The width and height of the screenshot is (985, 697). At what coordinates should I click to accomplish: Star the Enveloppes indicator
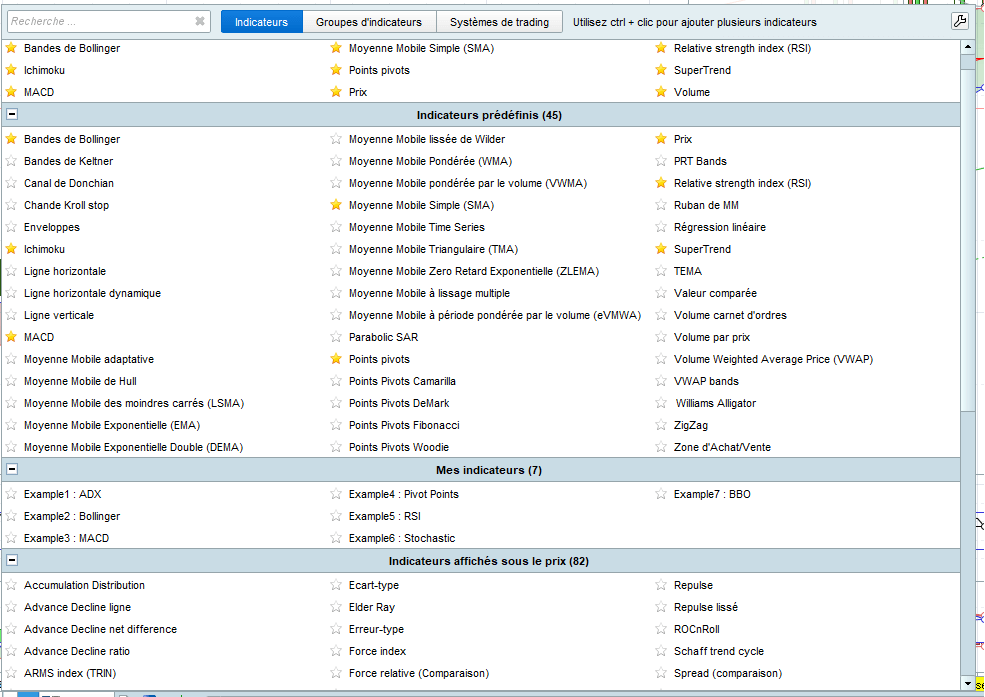click(11, 227)
